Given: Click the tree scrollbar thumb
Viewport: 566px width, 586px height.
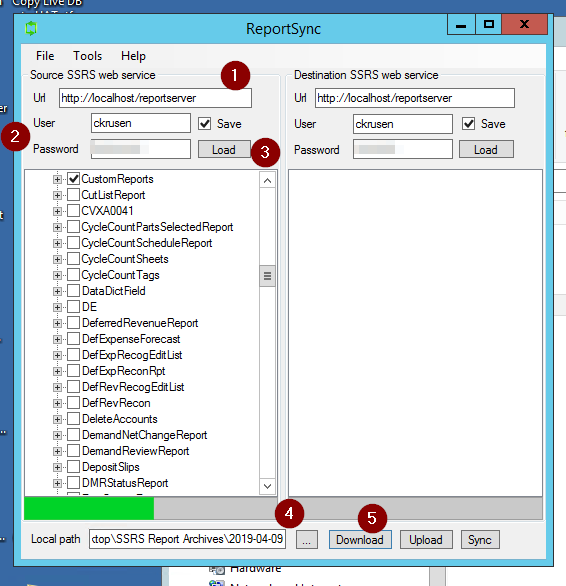Looking at the screenshot, I should coord(267,276).
